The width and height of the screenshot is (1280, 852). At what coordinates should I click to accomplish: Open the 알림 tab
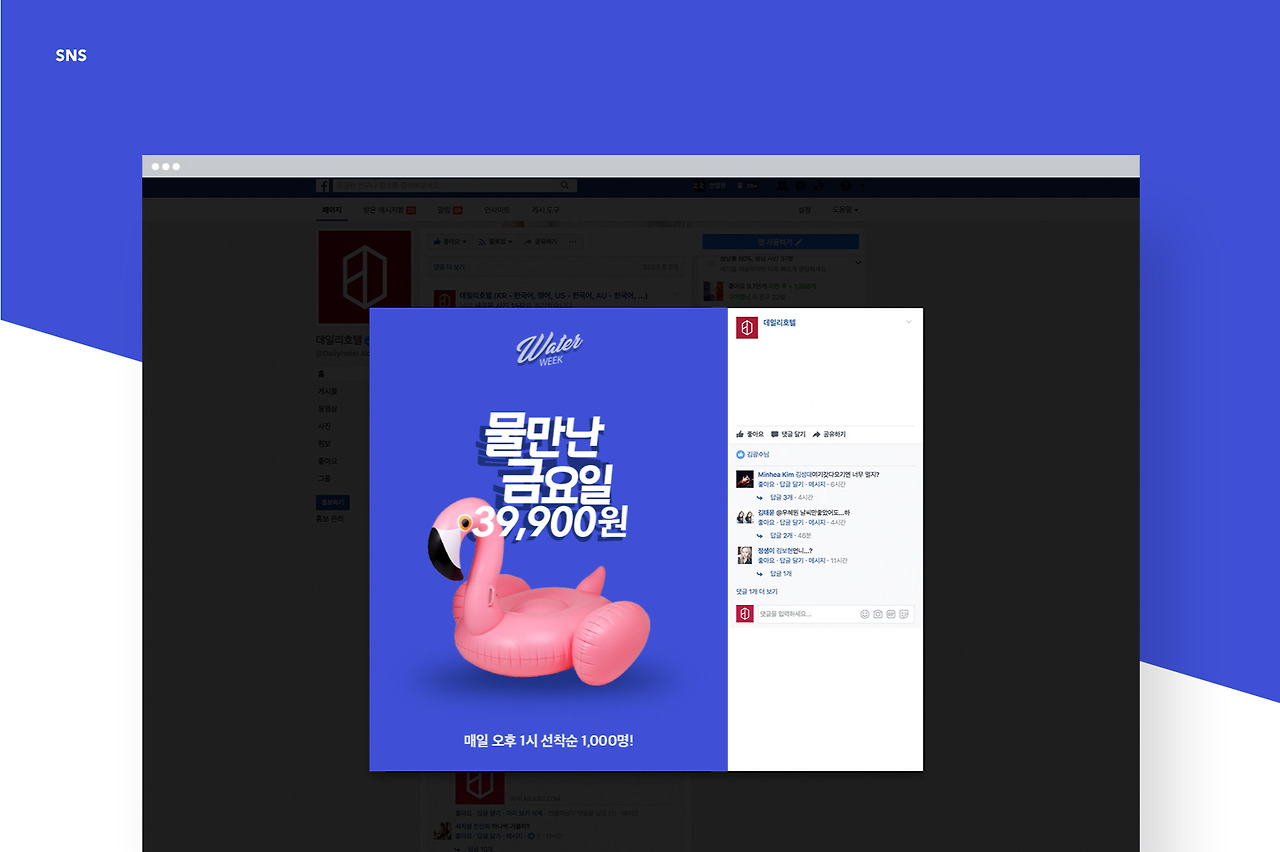pyautogui.click(x=449, y=210)
